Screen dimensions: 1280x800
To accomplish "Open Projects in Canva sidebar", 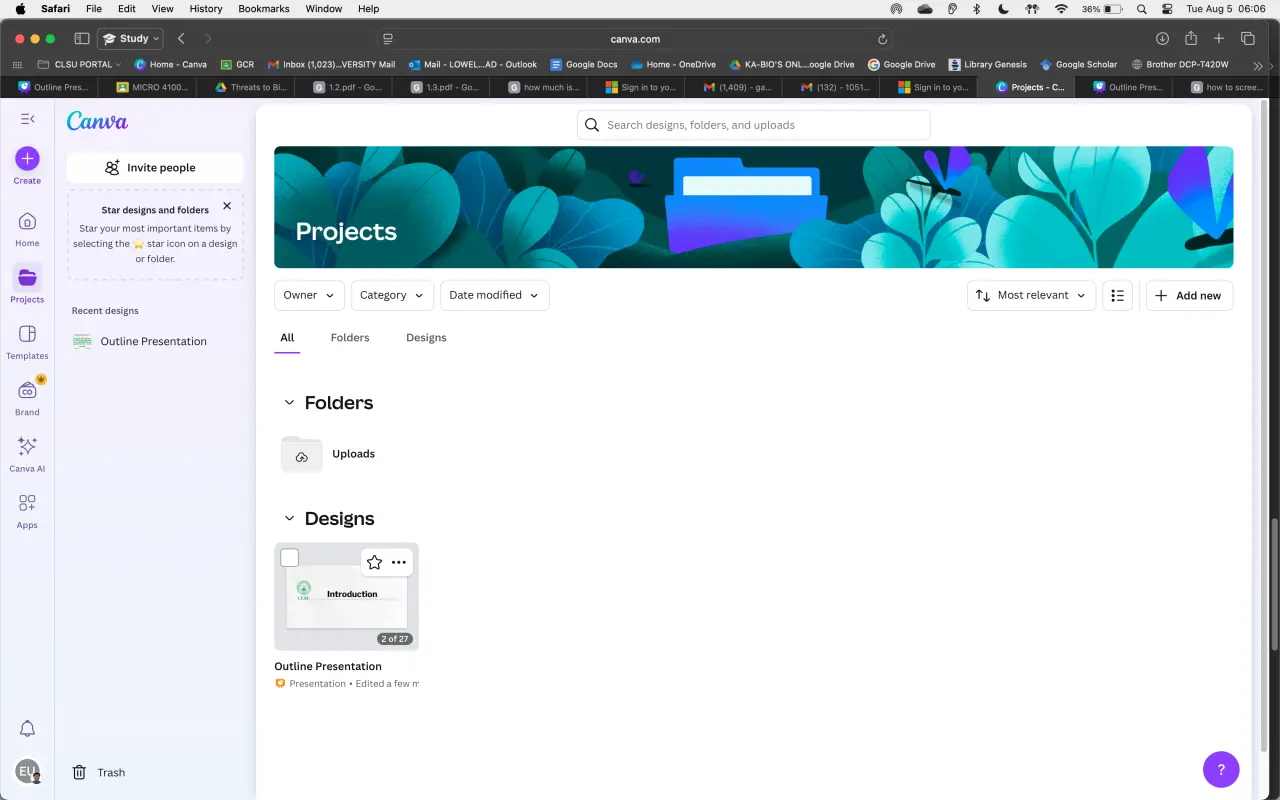I will [27, 285].
